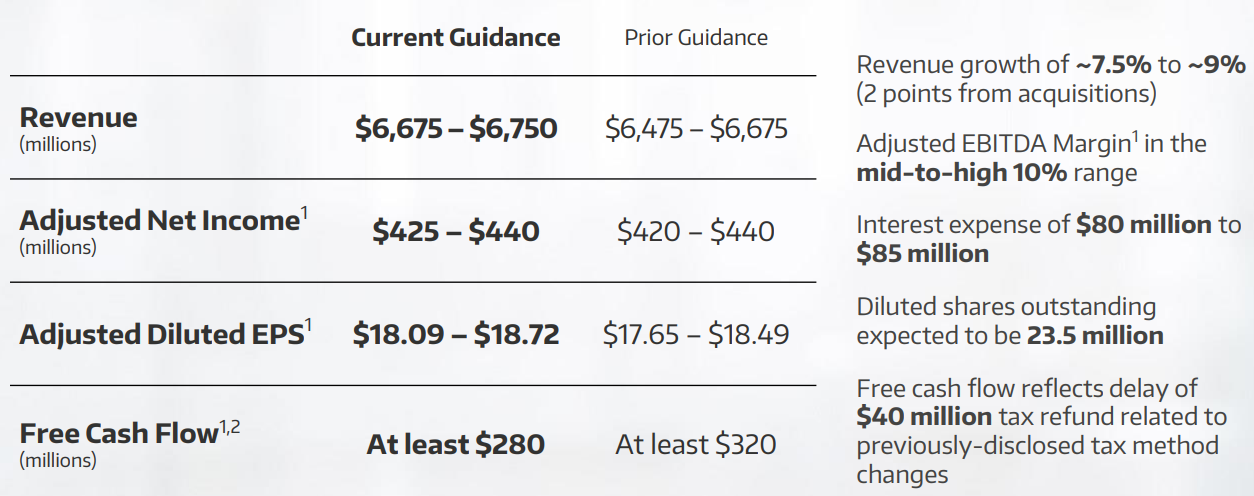Viewport: 1254px width, 496px height.
Task: Click the Current Guidance column header
Action: point(455,38)
